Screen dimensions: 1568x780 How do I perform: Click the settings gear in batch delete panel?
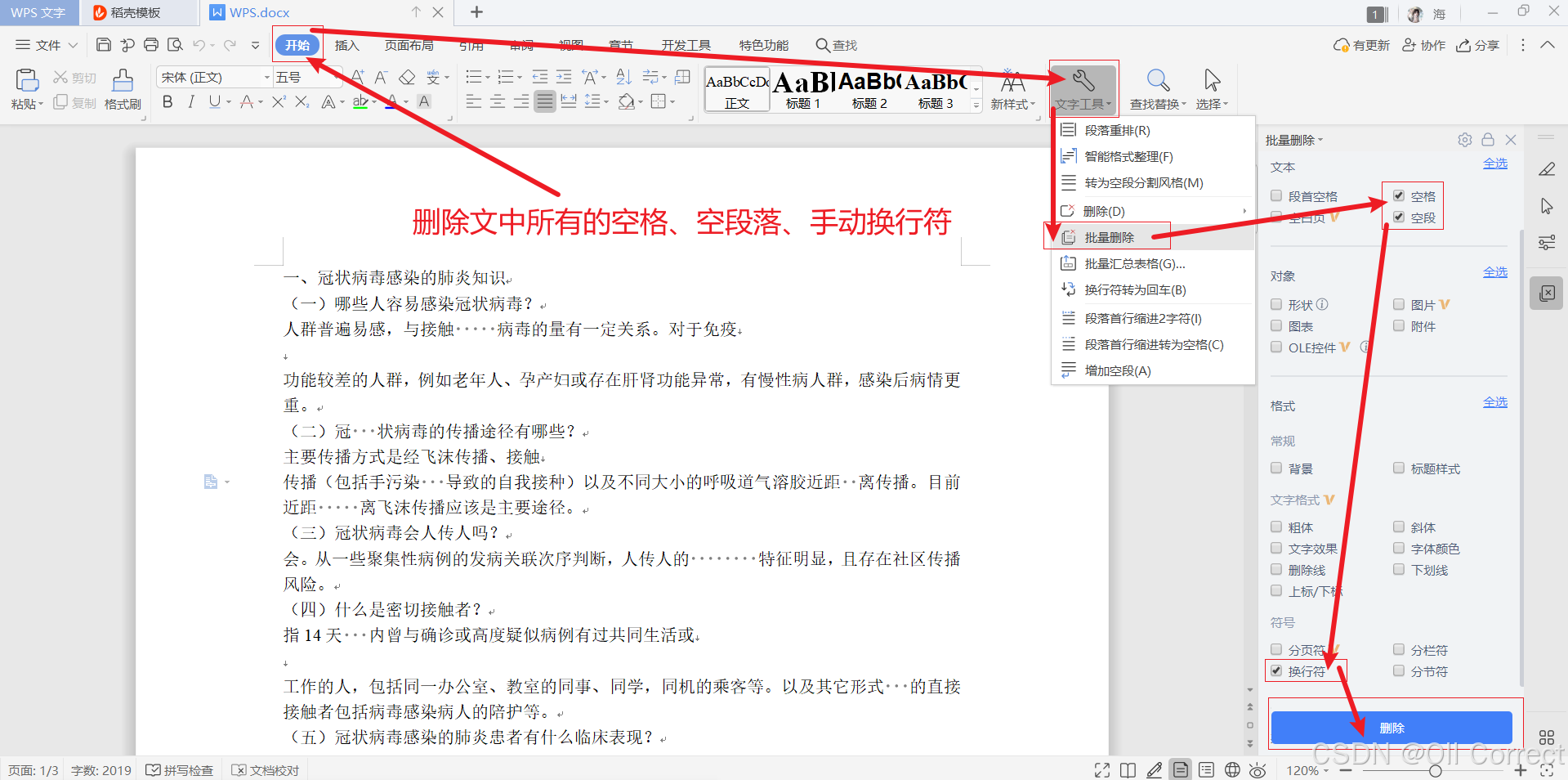click(x=1464, y=140)
